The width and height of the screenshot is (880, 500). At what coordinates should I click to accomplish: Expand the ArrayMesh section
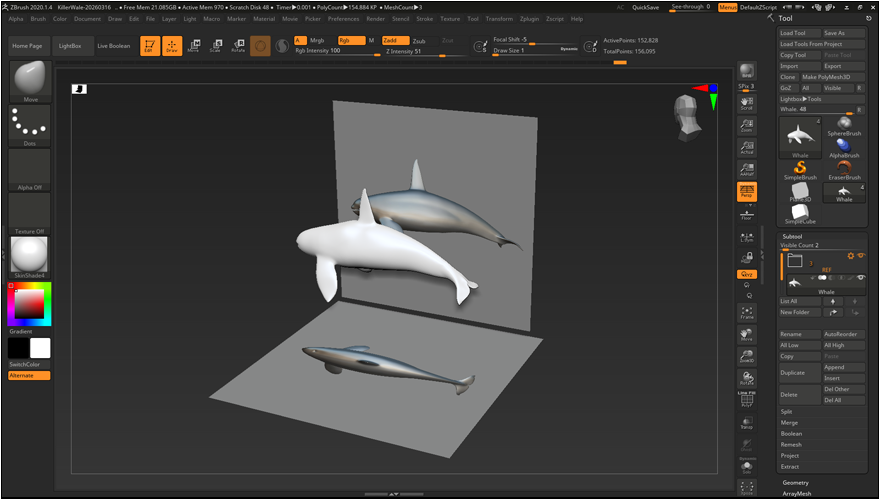click(797, 492)
